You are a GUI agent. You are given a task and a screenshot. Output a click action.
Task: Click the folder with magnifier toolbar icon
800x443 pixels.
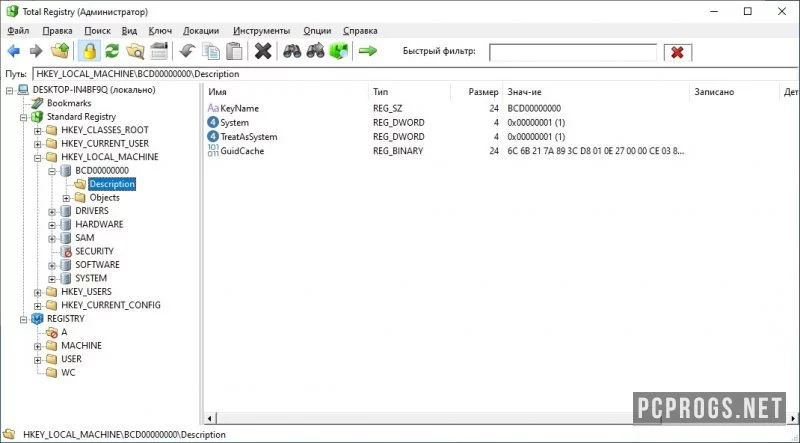click(135, 51)
